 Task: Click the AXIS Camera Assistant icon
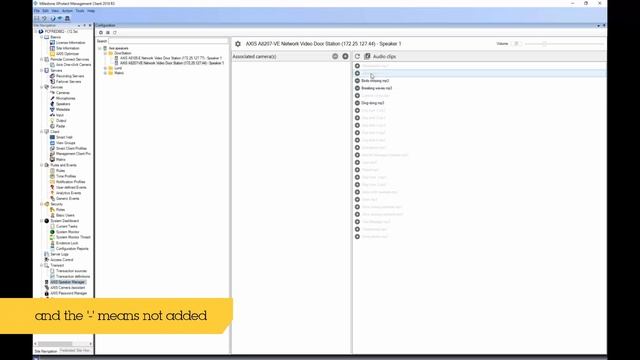pos(47,288)
